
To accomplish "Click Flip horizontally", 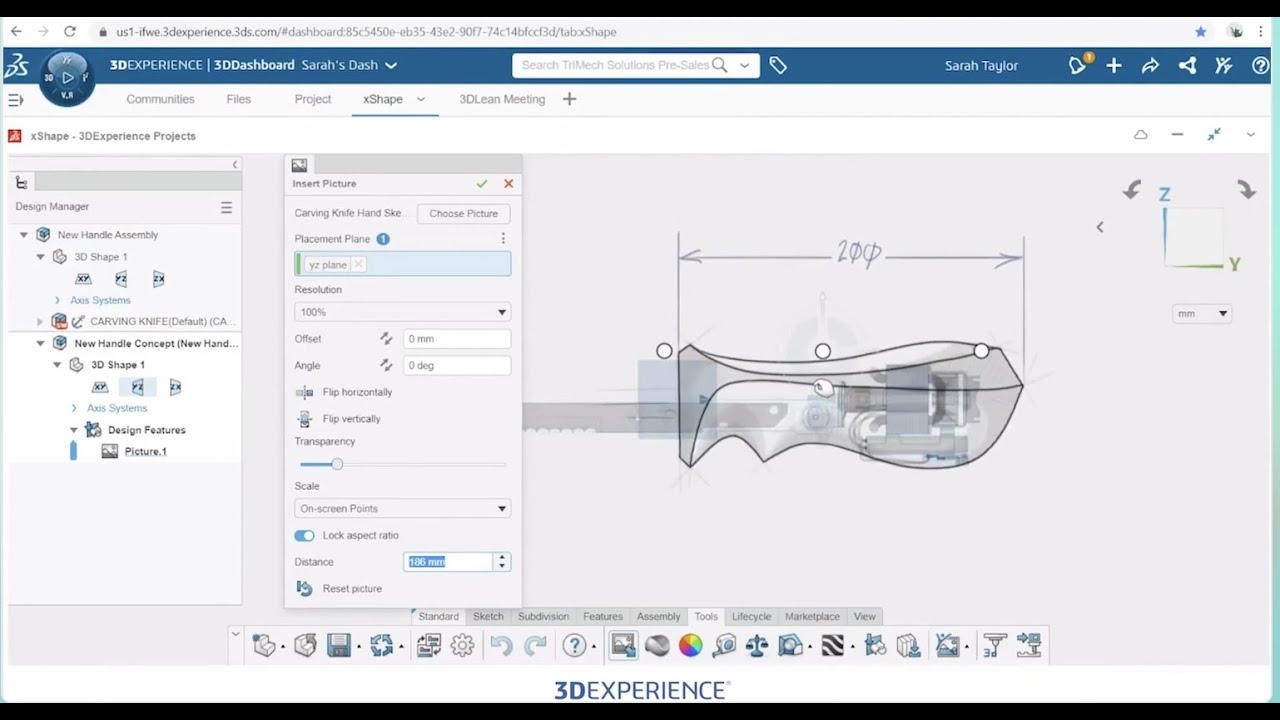I will coord(344,392).
